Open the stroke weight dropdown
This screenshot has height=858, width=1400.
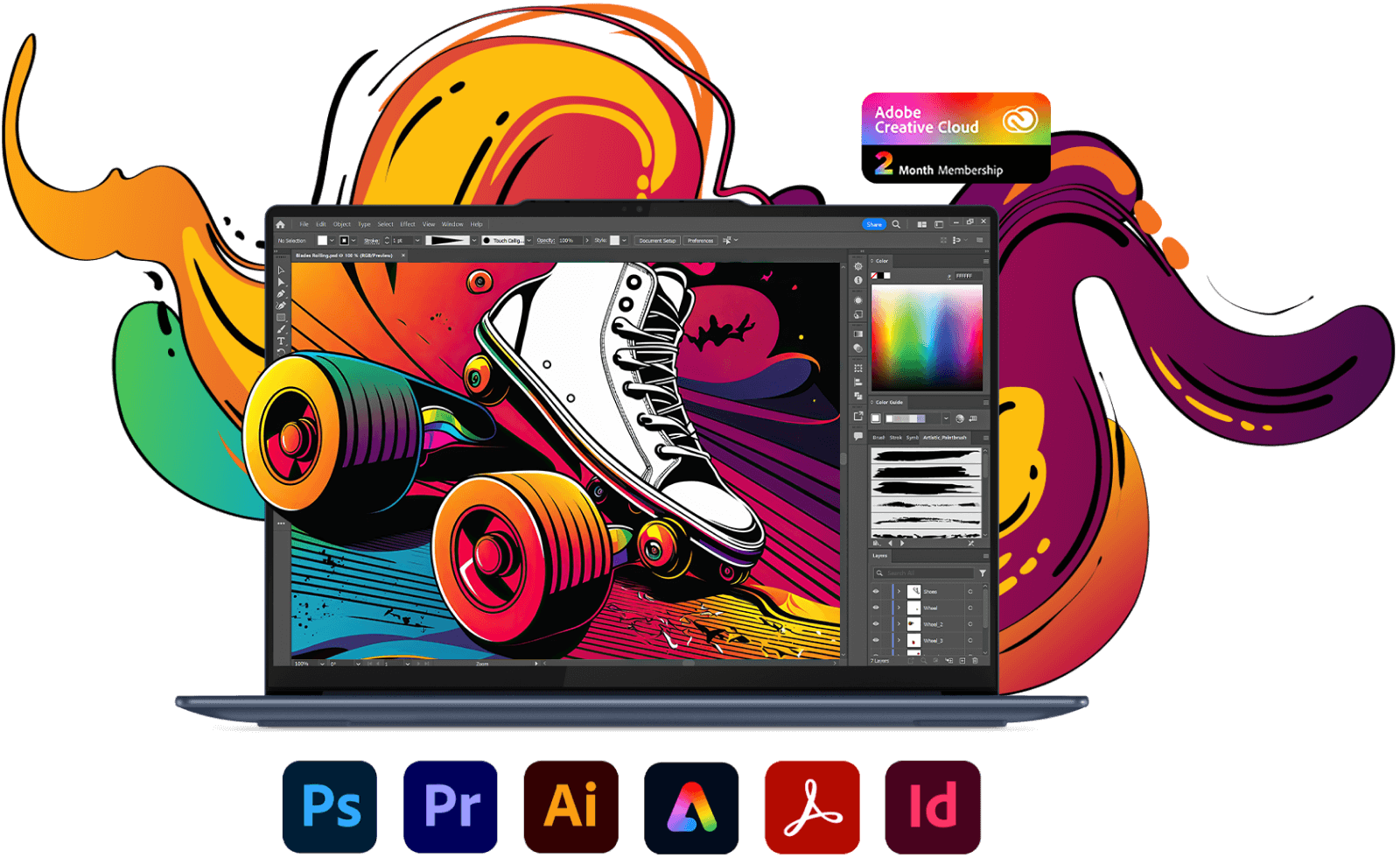pos(417,240)
